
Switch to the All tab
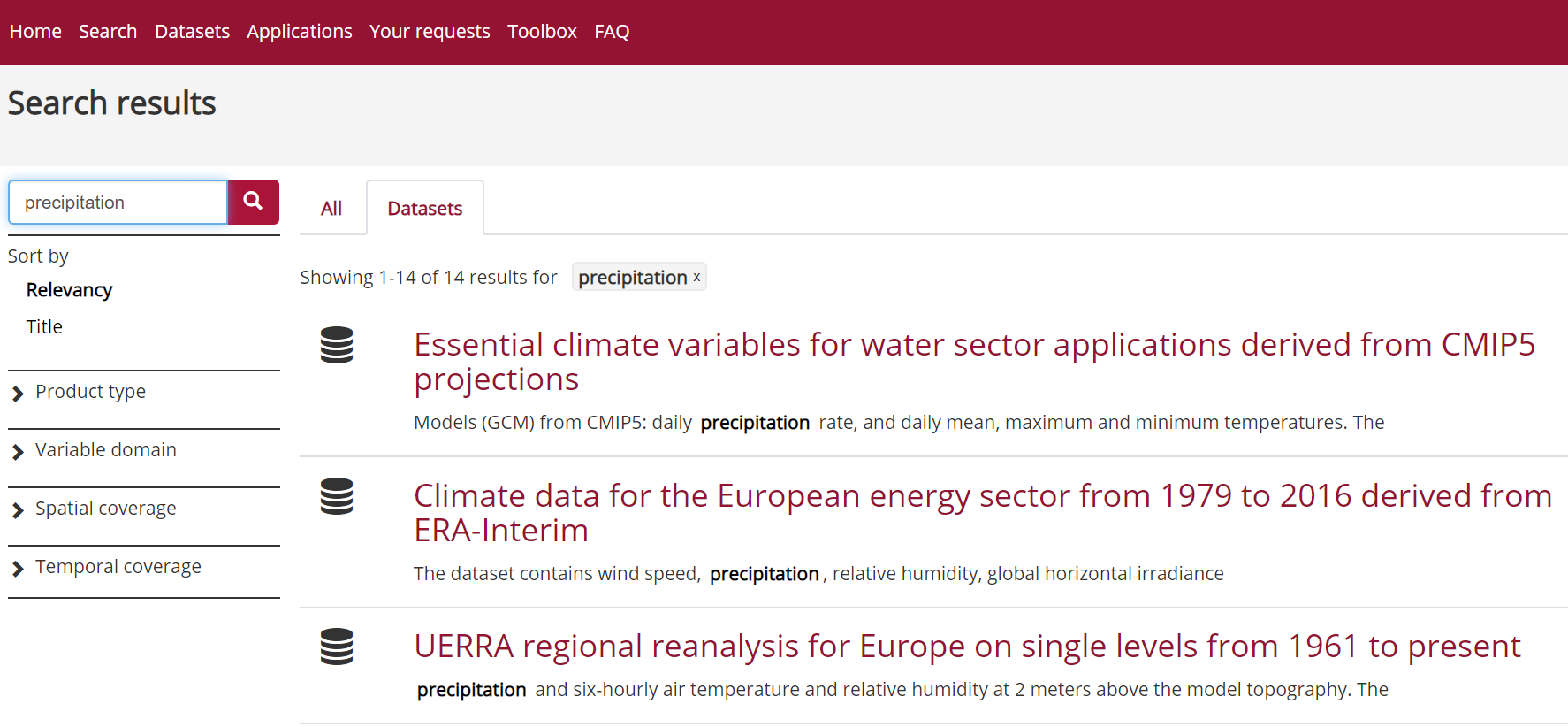tap(331, 209)
